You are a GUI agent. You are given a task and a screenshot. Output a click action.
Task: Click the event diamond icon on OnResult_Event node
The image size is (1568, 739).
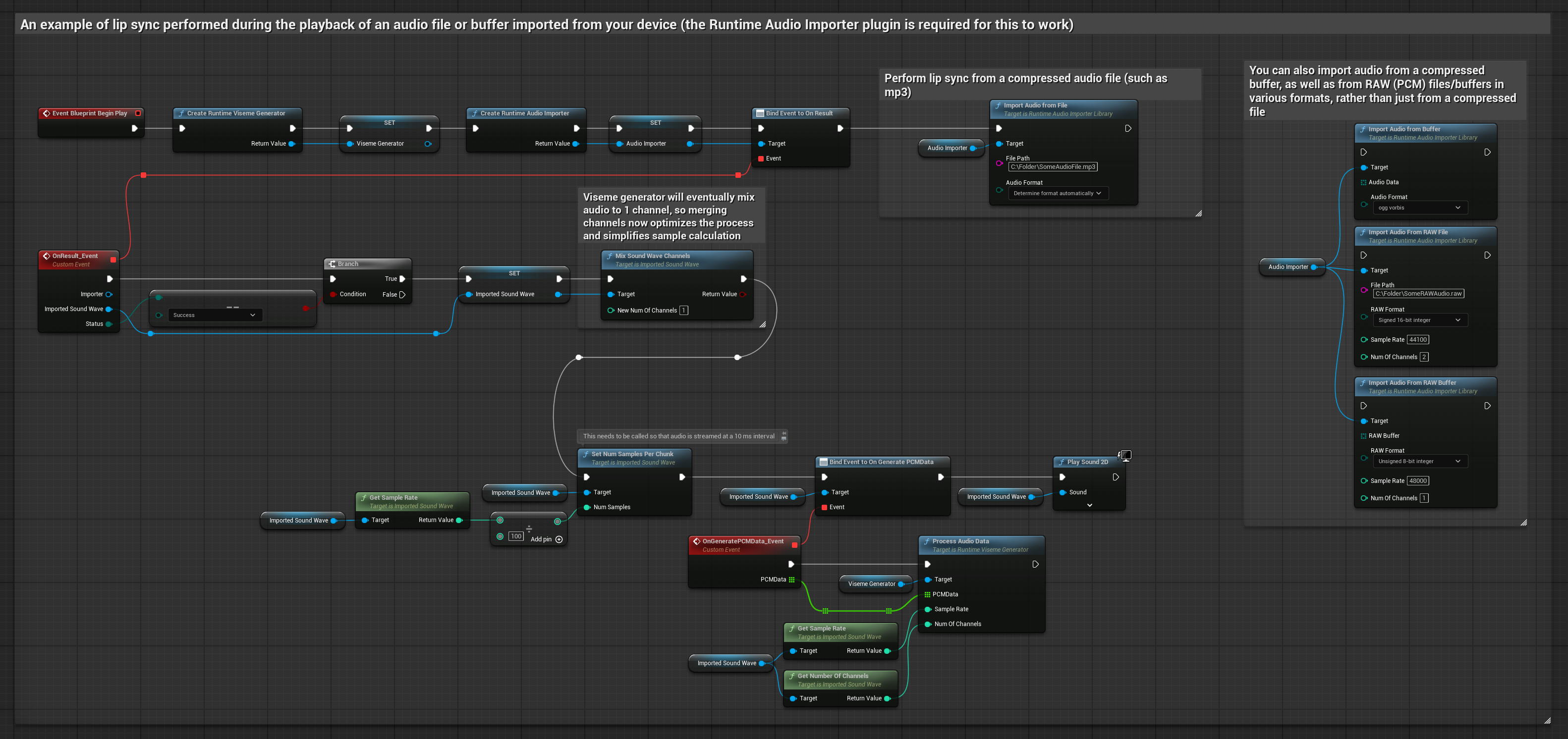(46, 256)
